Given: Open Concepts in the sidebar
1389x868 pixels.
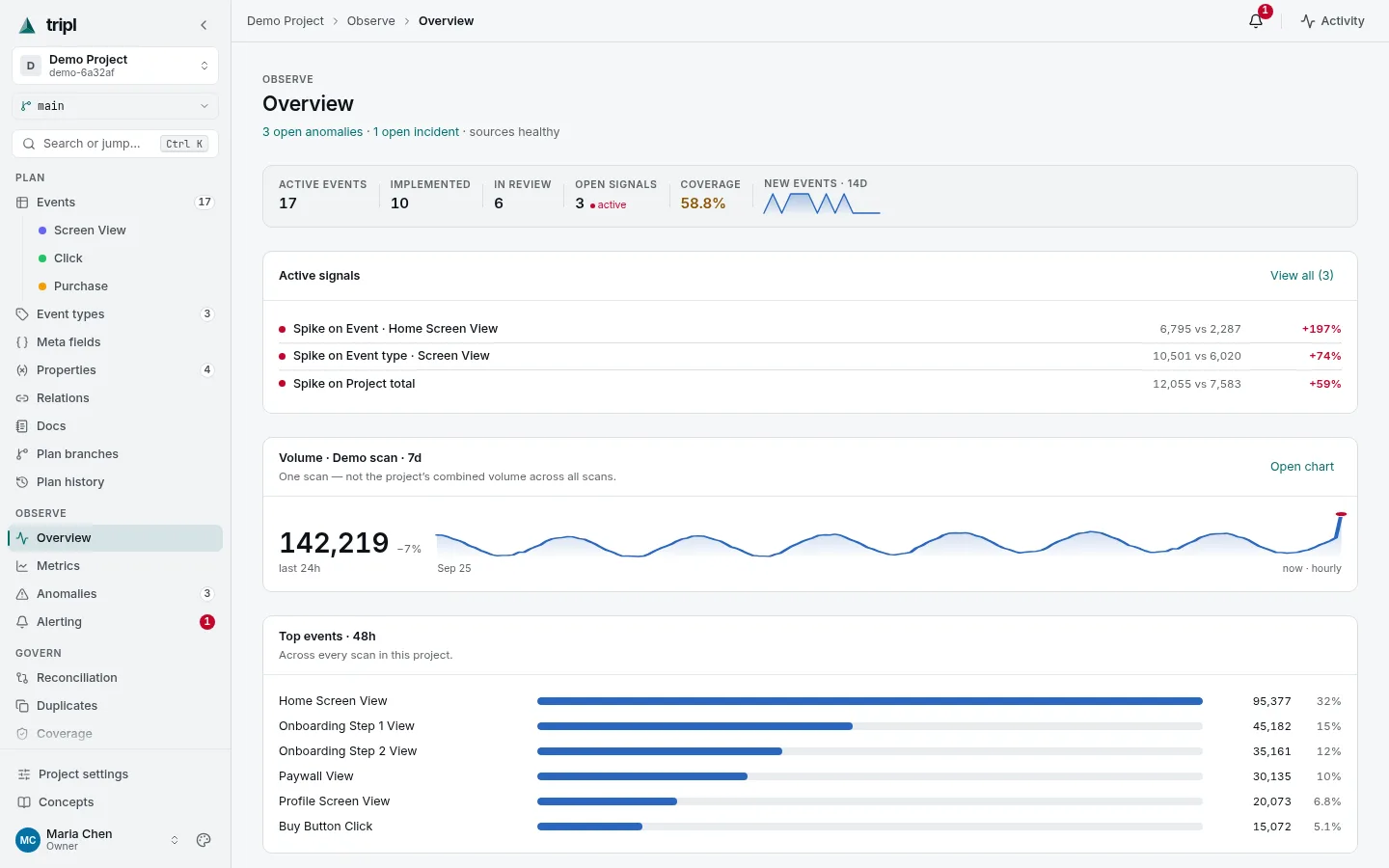Looking at the screenshot, I should tap(115, 802).
